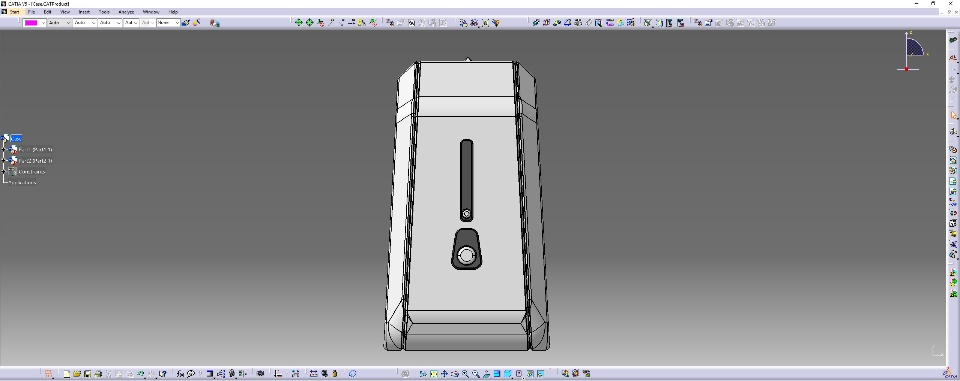Select the Coincidence Constraint icon
The width and height of the screenshot is (960, 381).
[x=536, y=23]
